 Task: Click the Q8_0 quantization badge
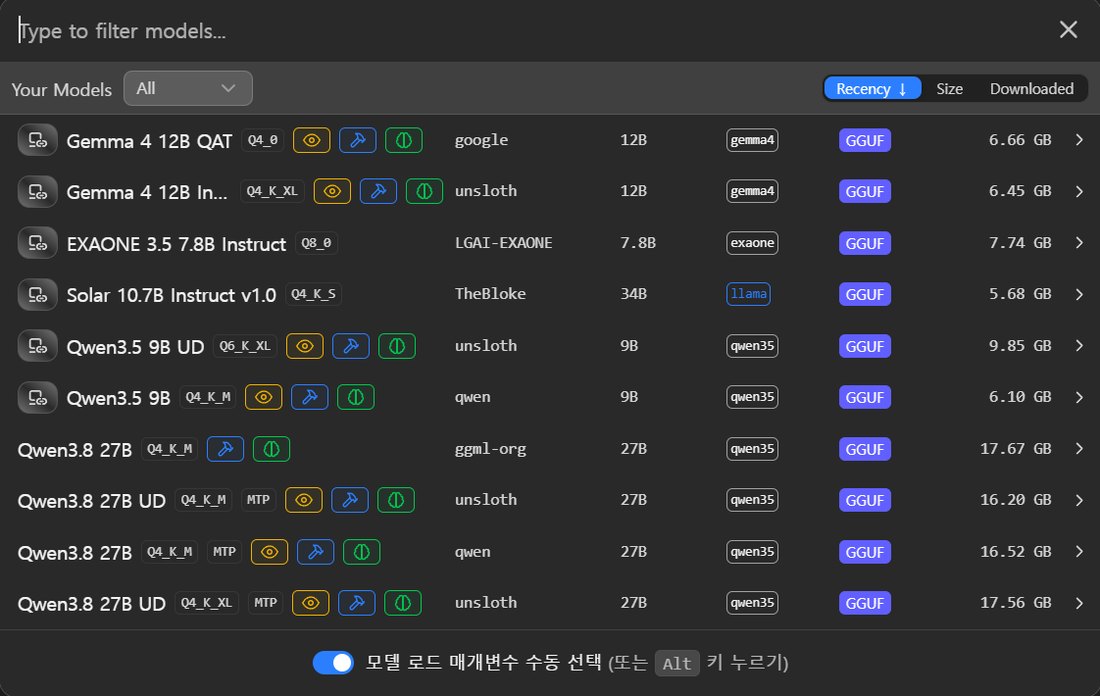point(316,243)
